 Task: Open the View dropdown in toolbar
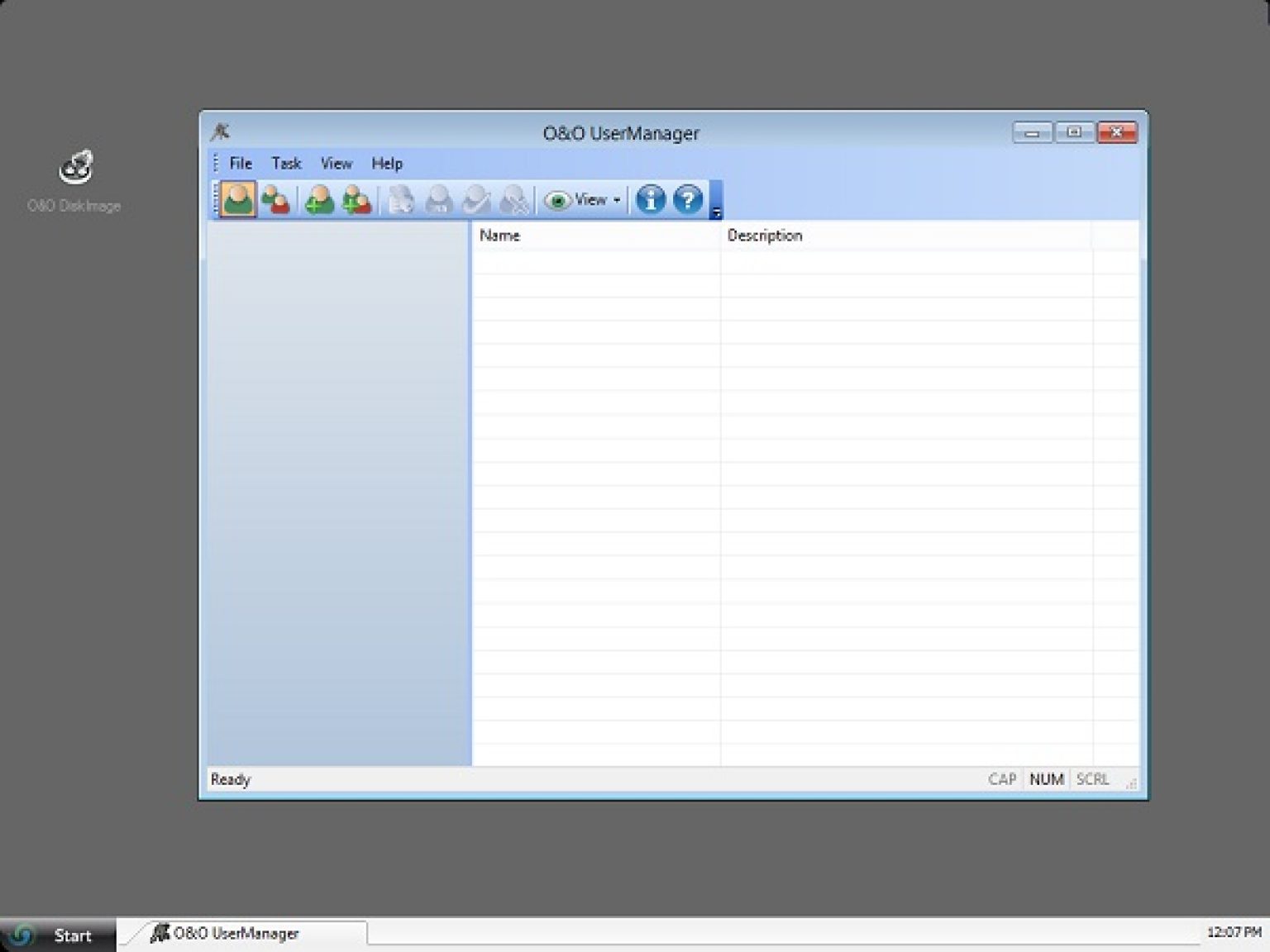pos(583,199)
